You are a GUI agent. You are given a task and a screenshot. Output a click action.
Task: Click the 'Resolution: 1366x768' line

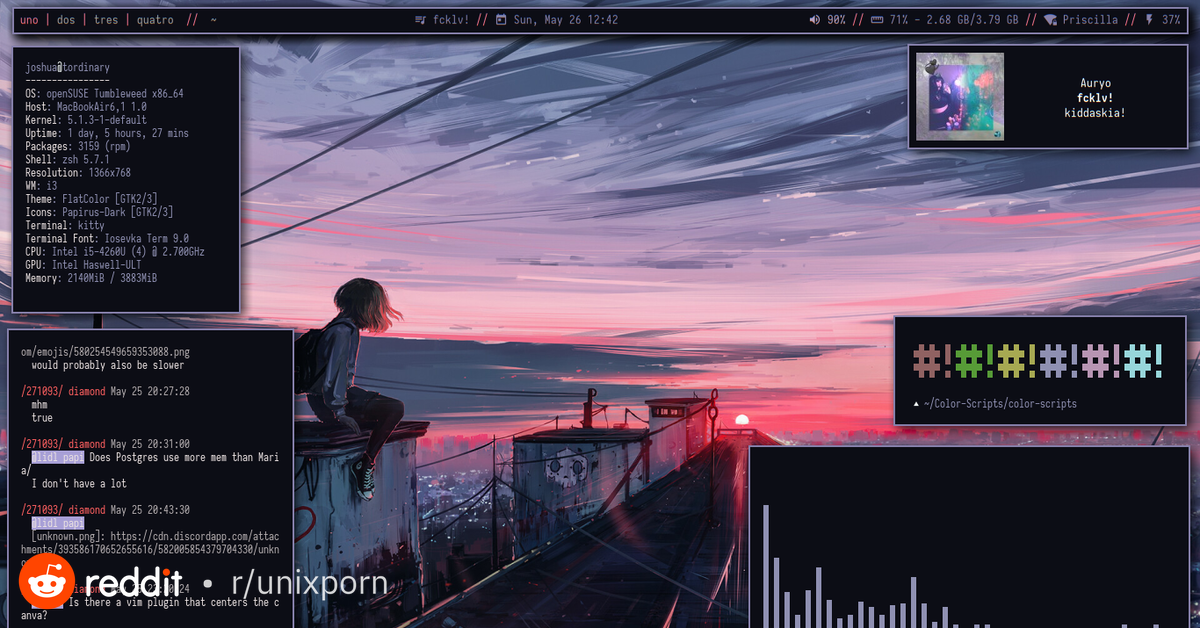point(78,172)
